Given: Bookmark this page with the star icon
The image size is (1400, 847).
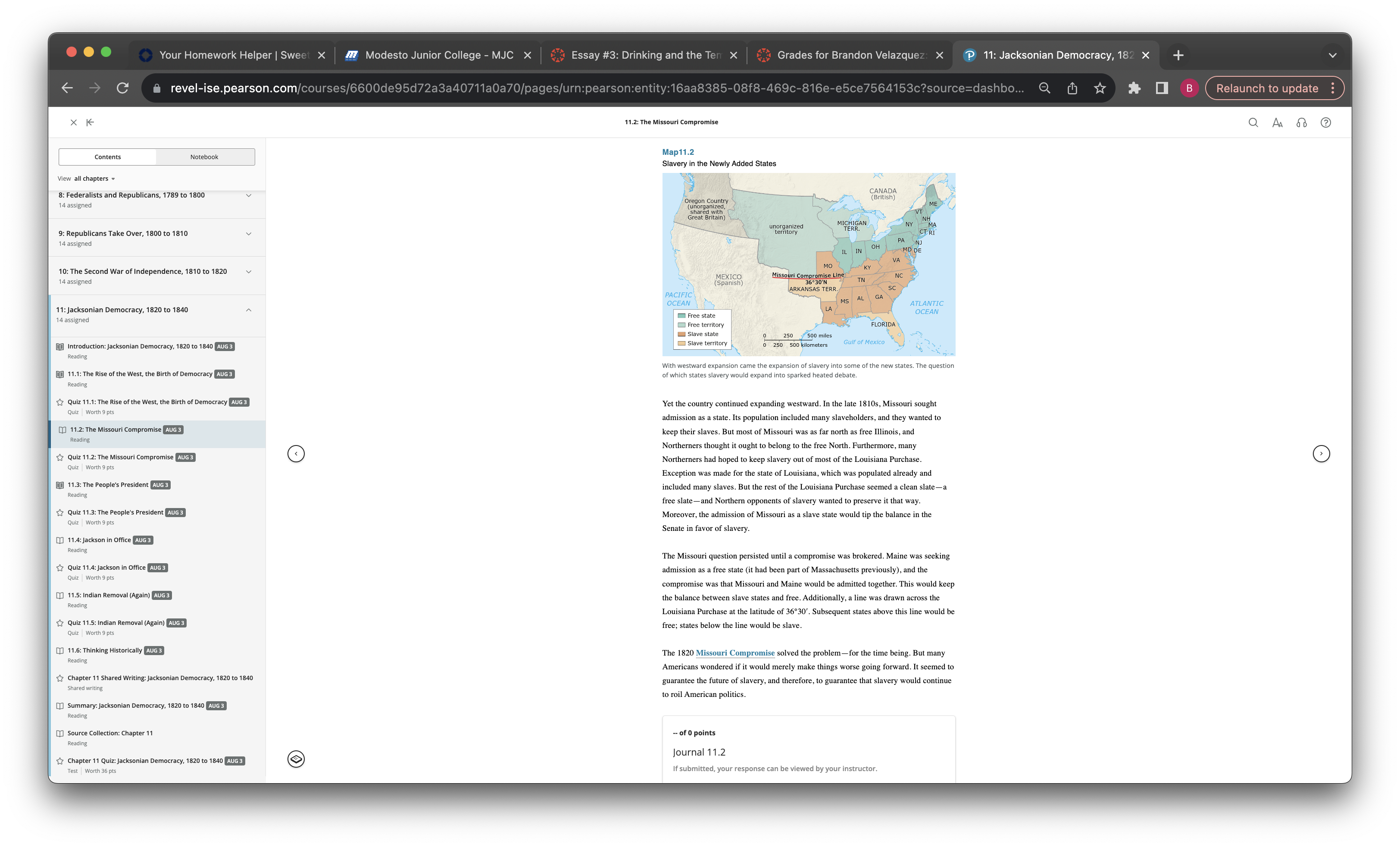Looking at the screenshot, I should [x=1100, y=88].
